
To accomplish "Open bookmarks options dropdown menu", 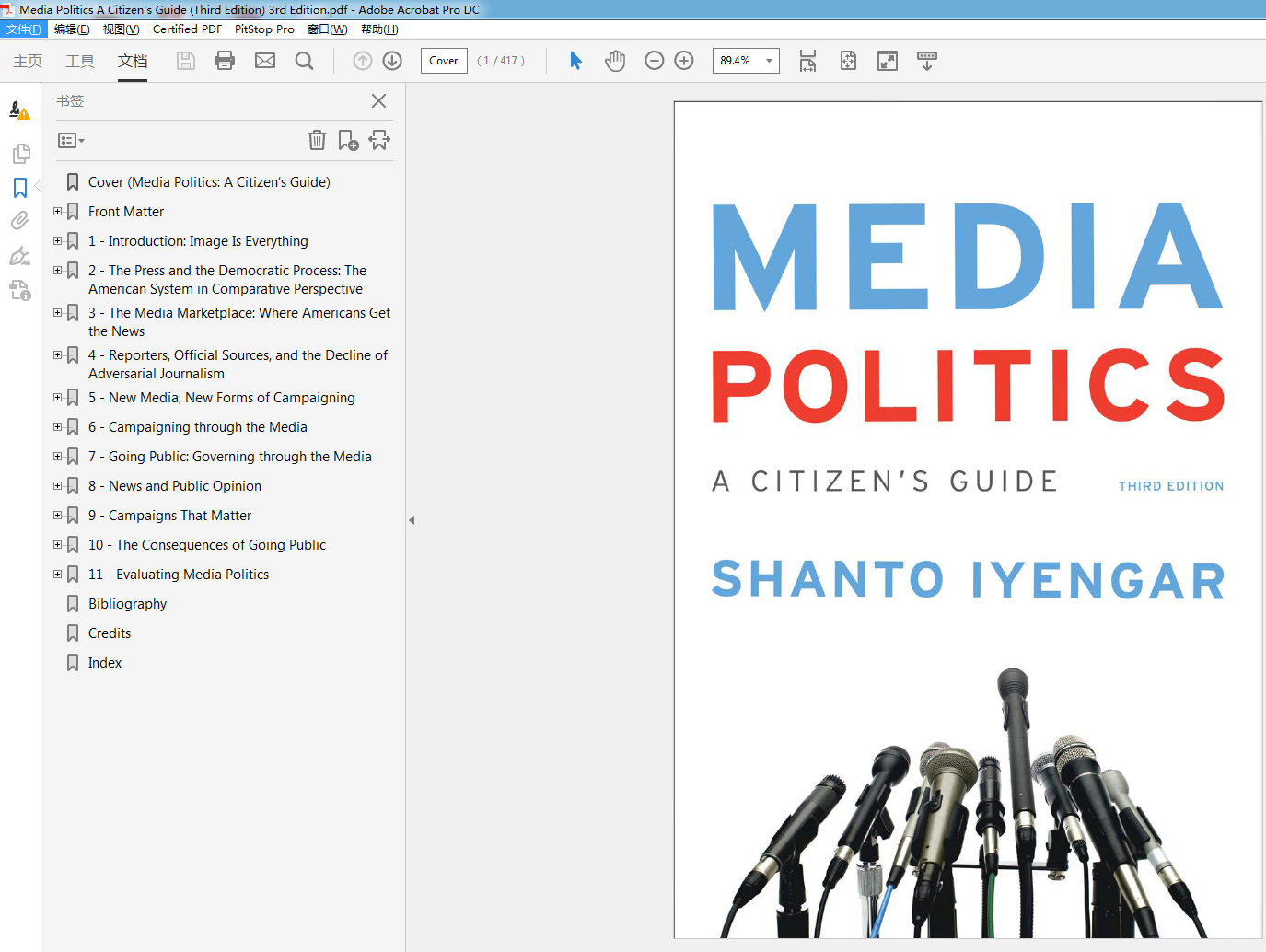I will 71,141.
